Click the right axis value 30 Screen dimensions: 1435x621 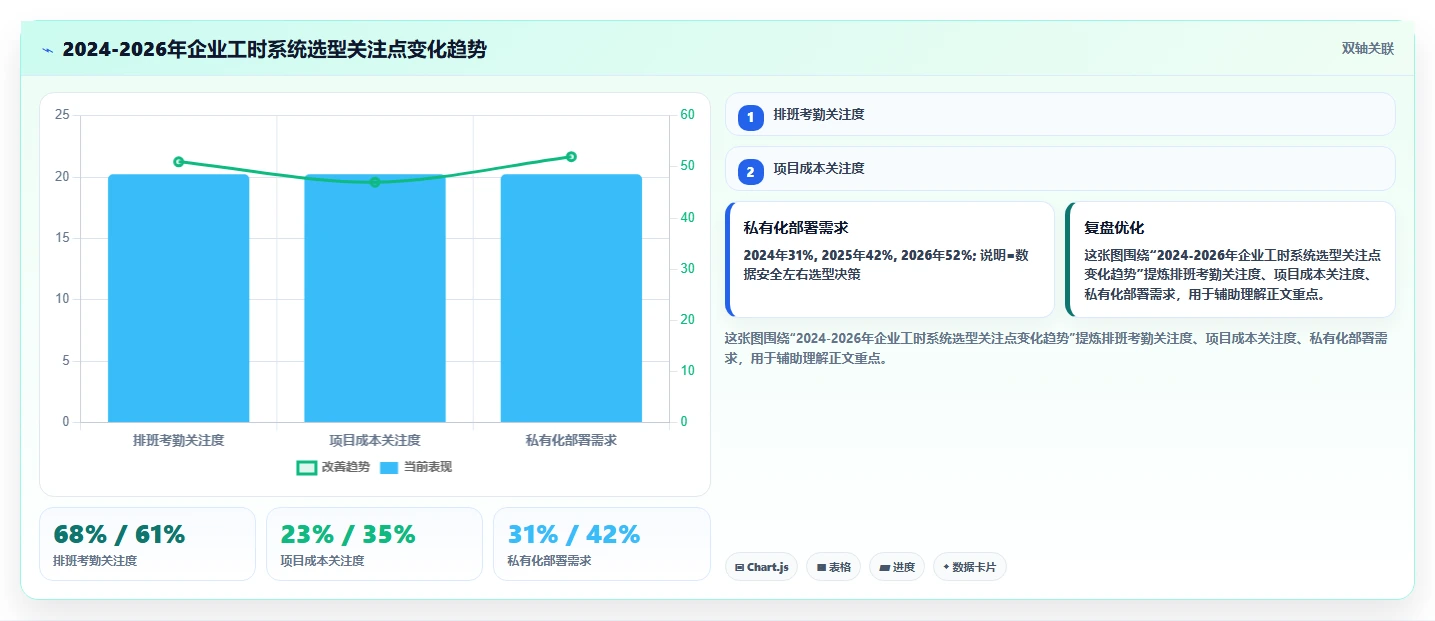(687, 269)
